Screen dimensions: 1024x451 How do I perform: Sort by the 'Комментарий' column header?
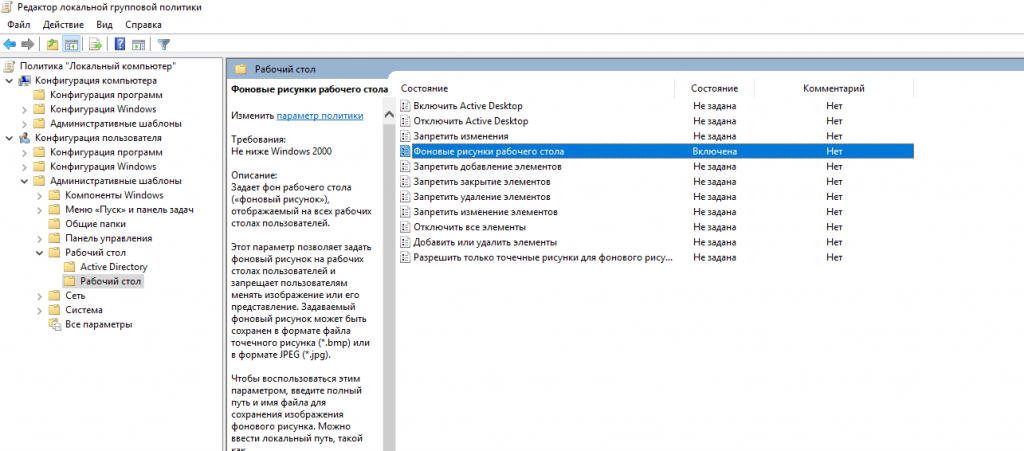coord(834,89)
